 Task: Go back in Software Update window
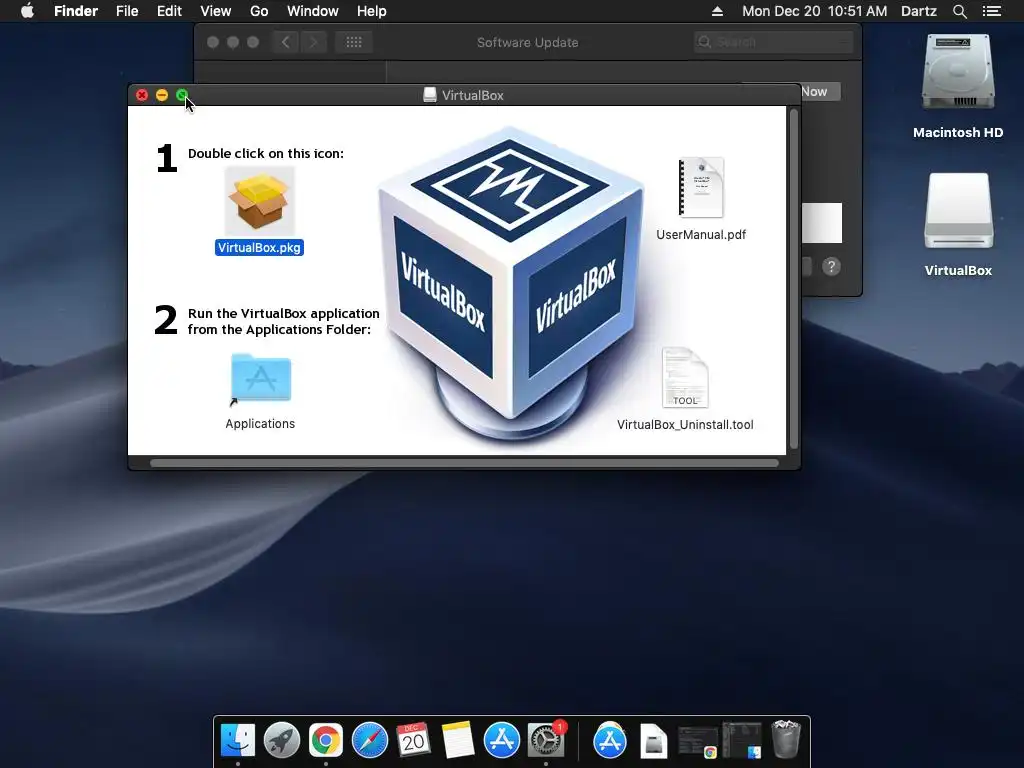point(285,42)
